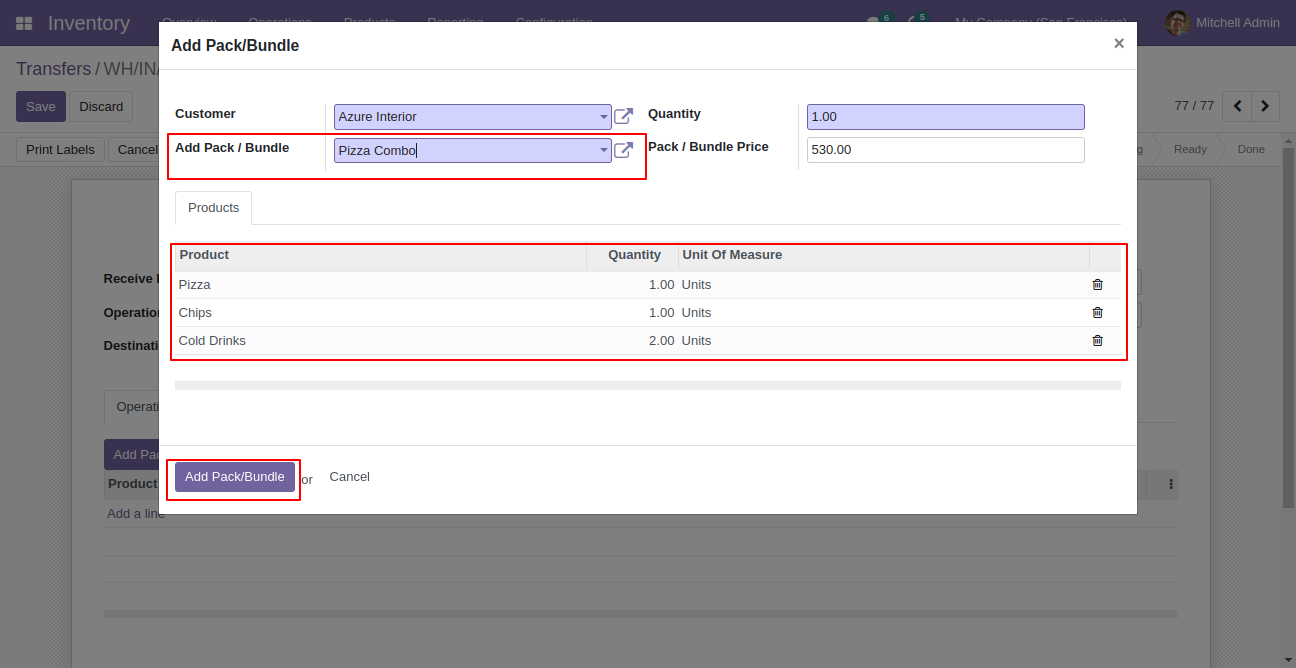Open the apps grid menu icon
This screenshot has height=668, width=1296.
click(x=24, y=23)
